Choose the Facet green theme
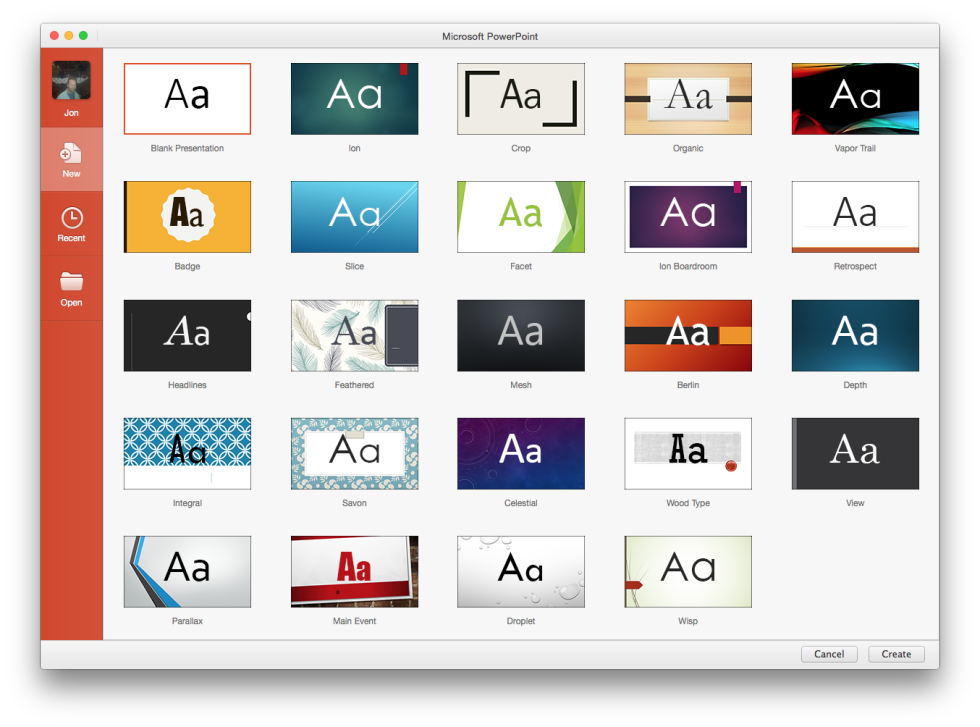 point(521,217)
